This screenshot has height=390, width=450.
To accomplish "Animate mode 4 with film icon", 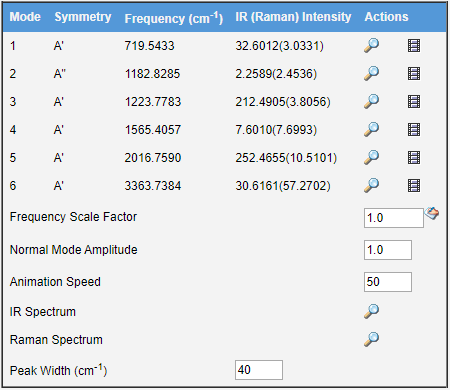I will coord(414,130).
